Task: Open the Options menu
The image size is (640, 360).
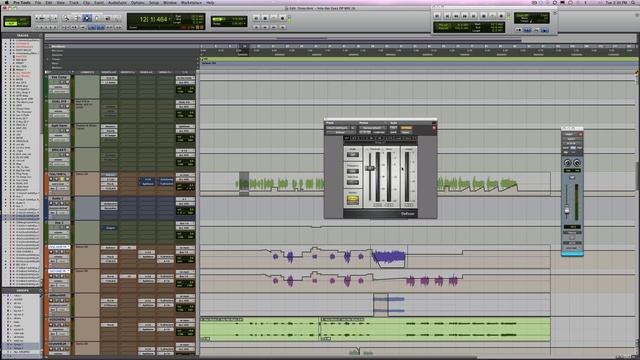Action: (x=138, y=2)
